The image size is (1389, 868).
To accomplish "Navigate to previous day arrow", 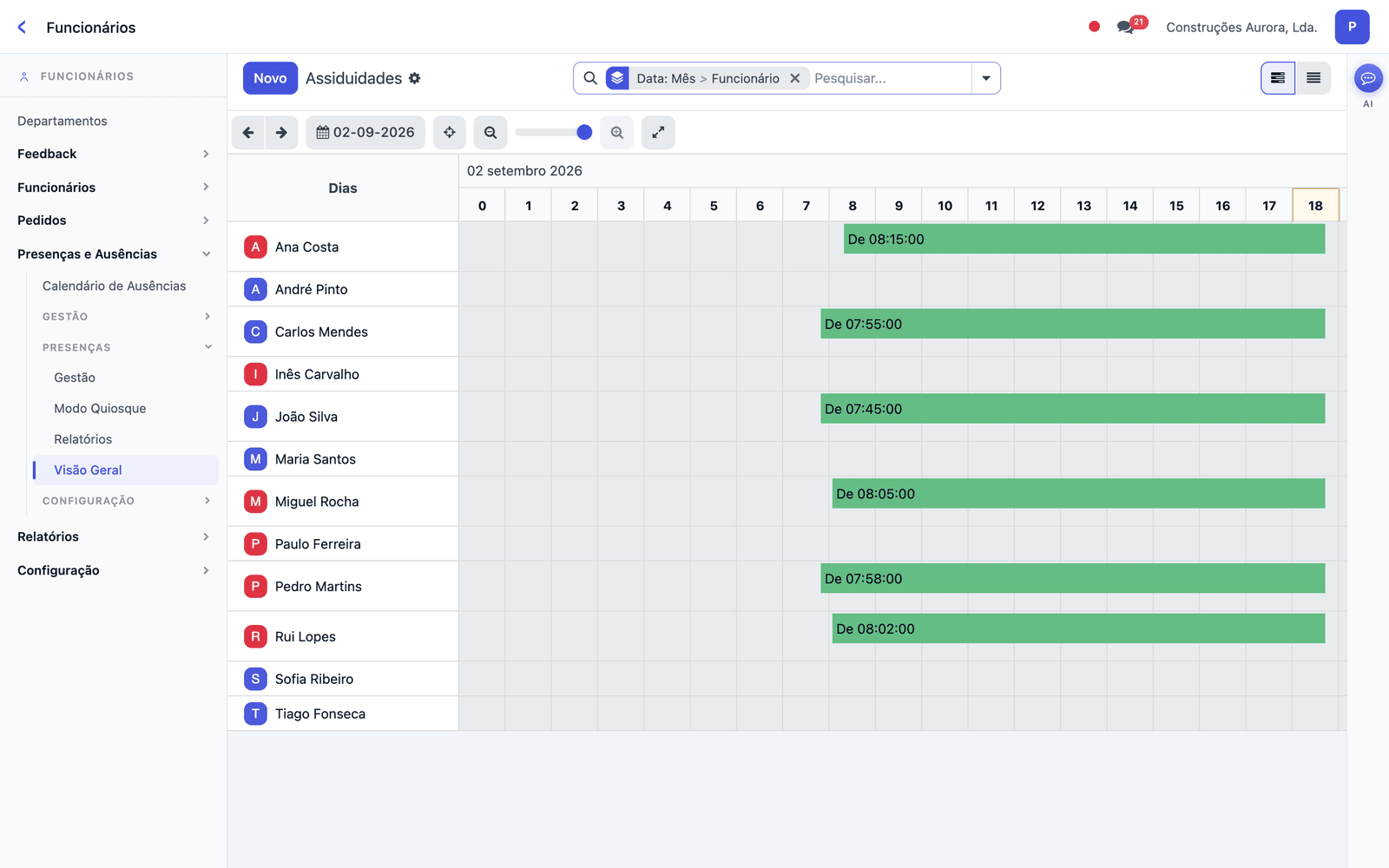I will click(x=248, y=133).
